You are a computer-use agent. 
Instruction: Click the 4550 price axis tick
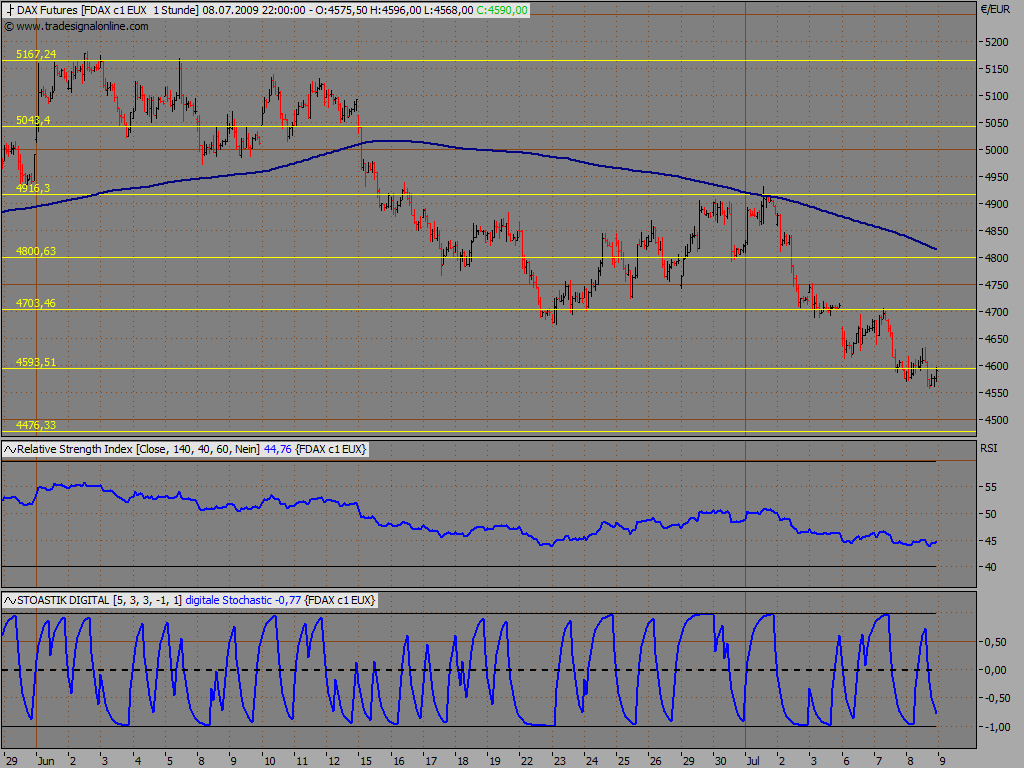pyautogui.click(x=997, y=393)
